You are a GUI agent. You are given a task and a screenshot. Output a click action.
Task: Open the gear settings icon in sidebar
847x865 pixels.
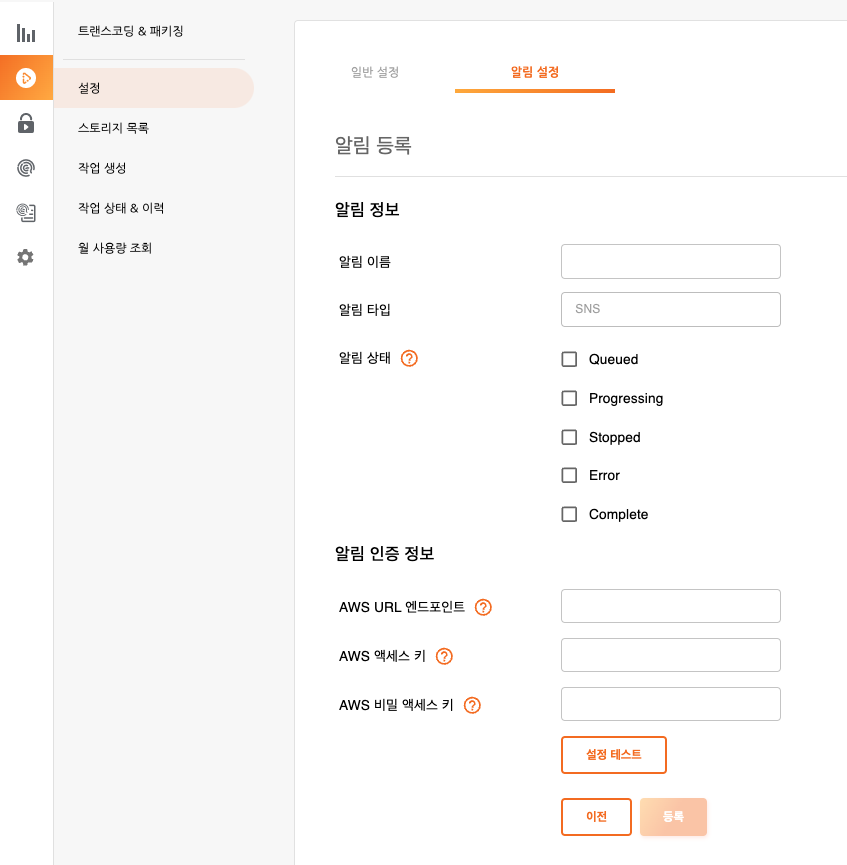point(26,257)
